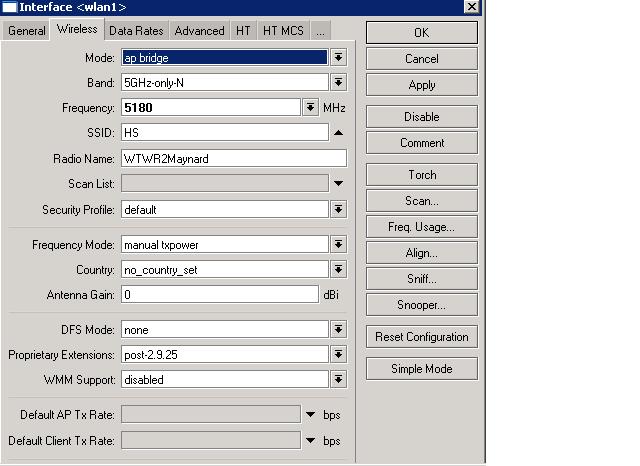The height and width of the screenshot is (466, 640).
Task: Click the DFS Mode field showing none
Action: click(224, 330)
